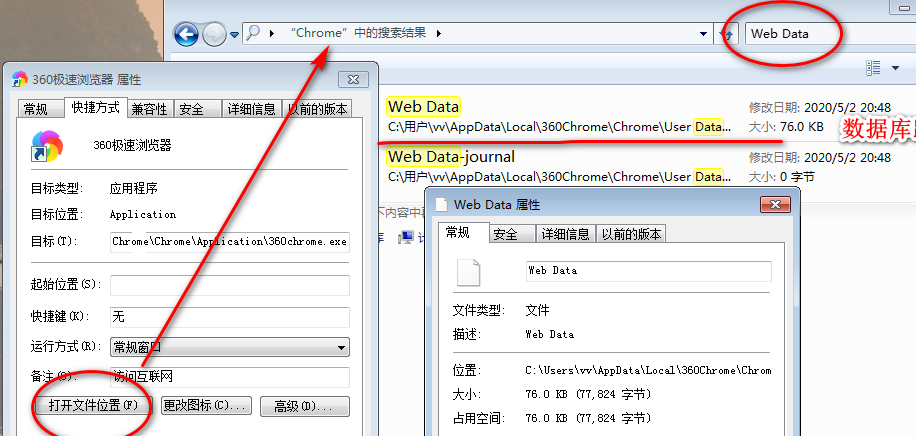Expand the 运行方式 combo box
This screenshot has height=436, width=916.
click(x=341, y=348)
